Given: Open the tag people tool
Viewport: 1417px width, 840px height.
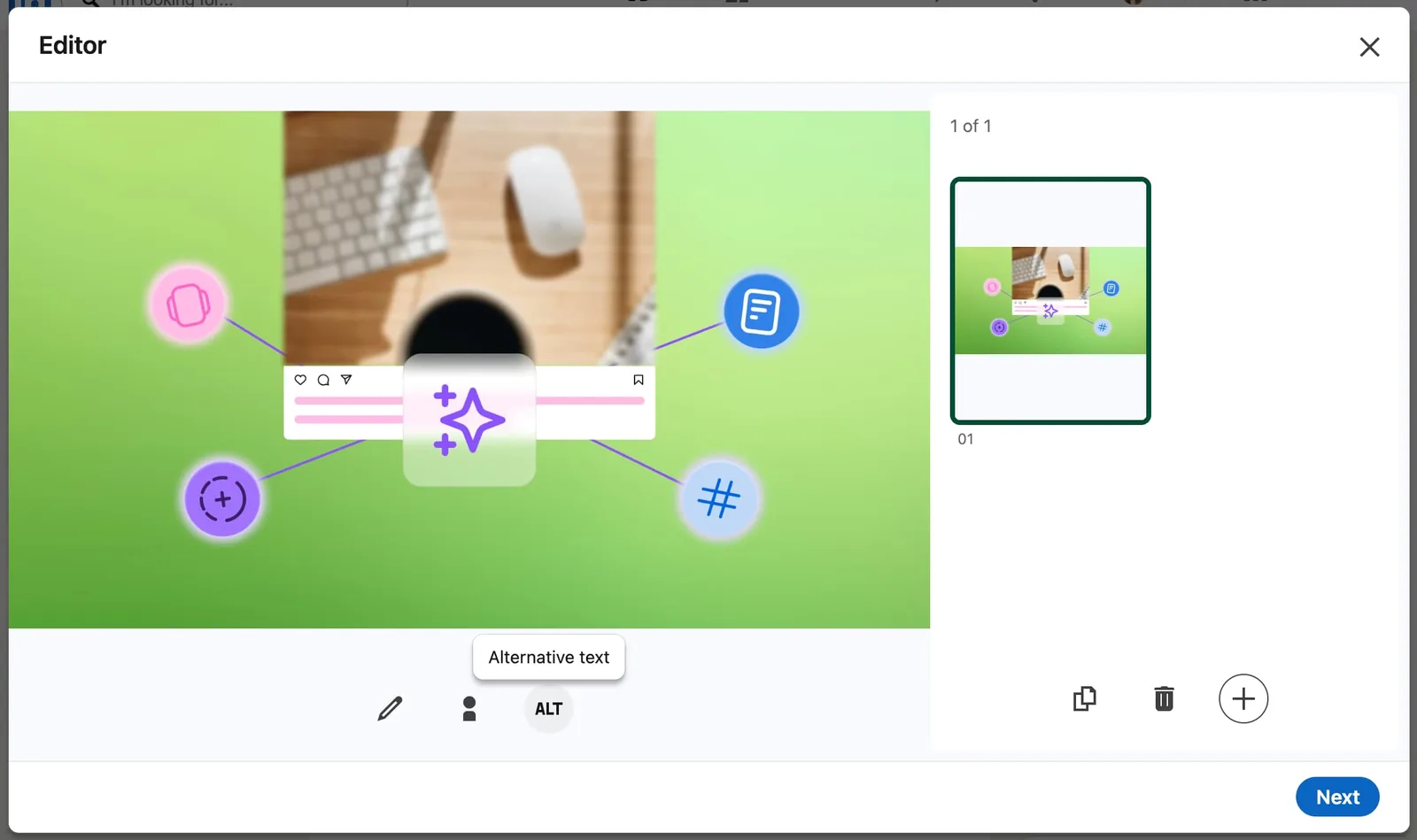Looking at the screenshot, I should 469,708.
